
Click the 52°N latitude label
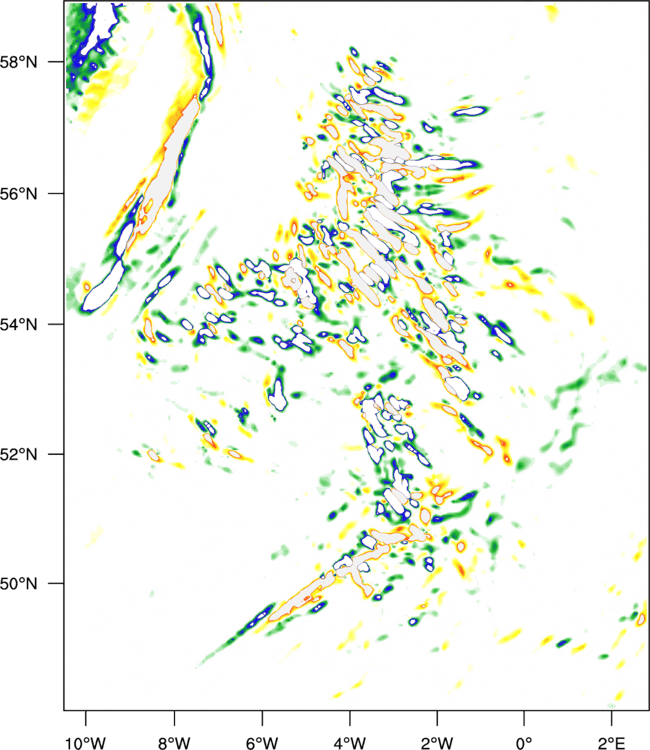click(18, 454)
